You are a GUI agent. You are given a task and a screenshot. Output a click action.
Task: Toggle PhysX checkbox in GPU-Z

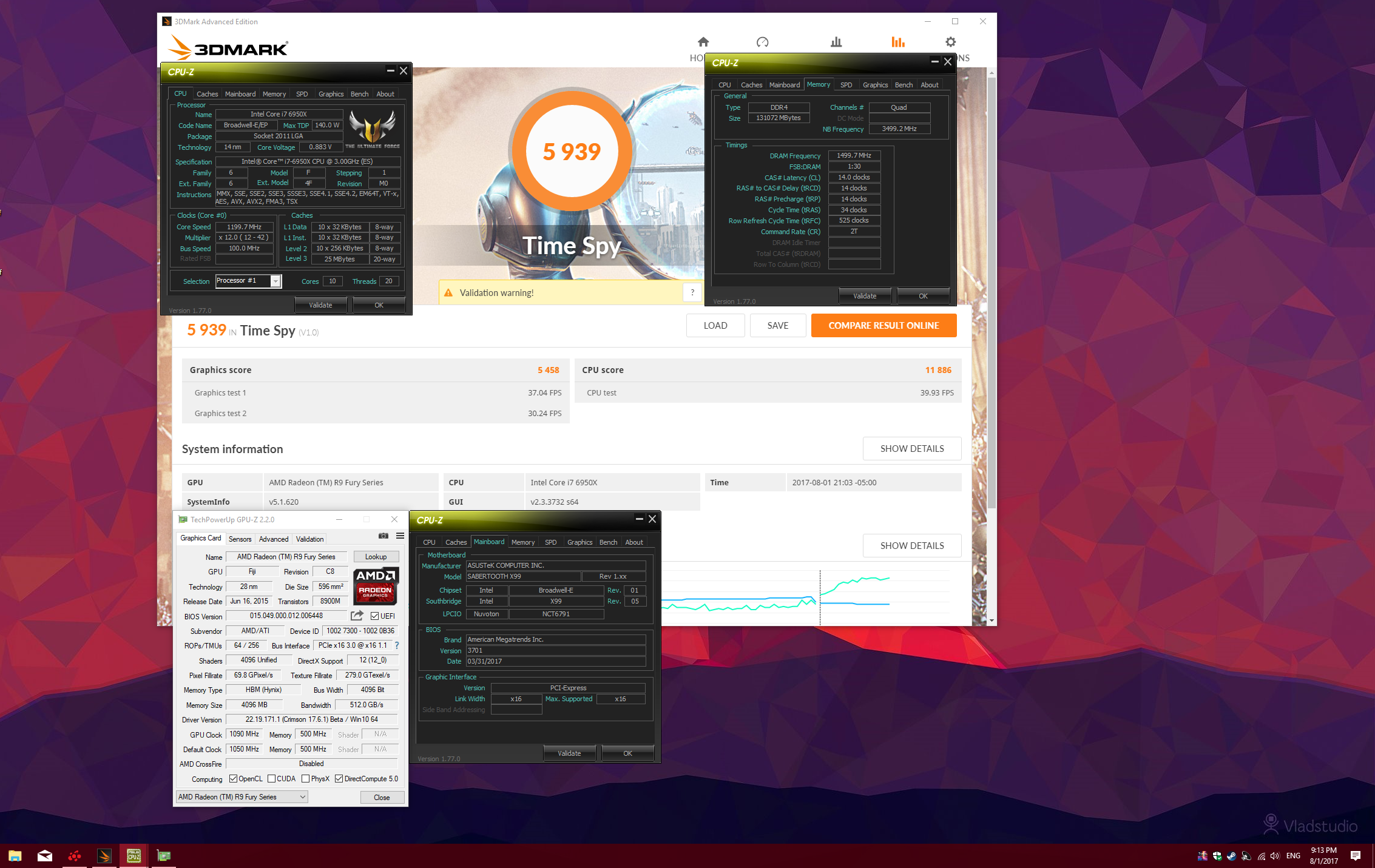(305, 779)
